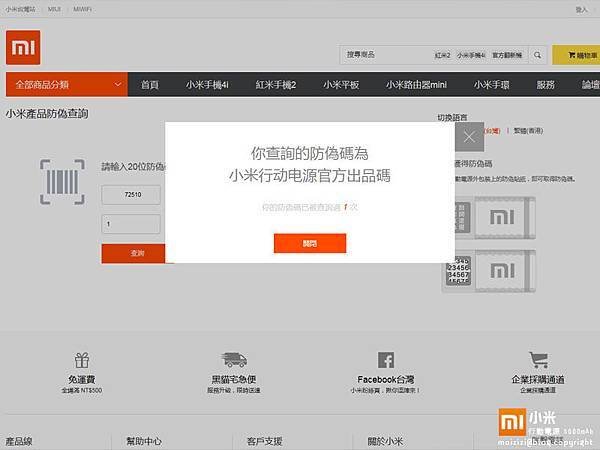Click the MiWiFi link in top bar

pyautogui.click(x=82, y=9)
